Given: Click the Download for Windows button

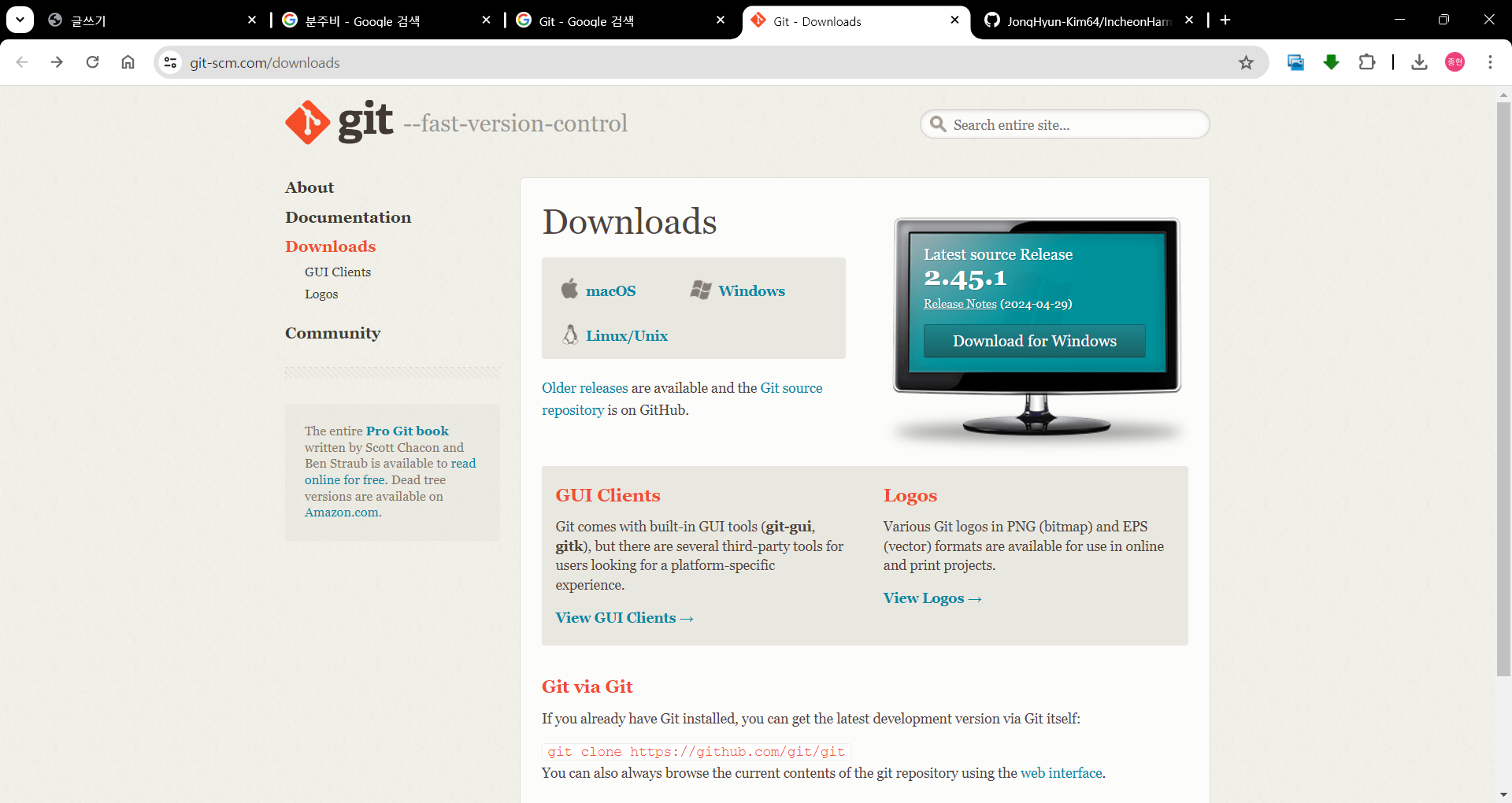Looking at the screenshot, I should coord(1034,341).
